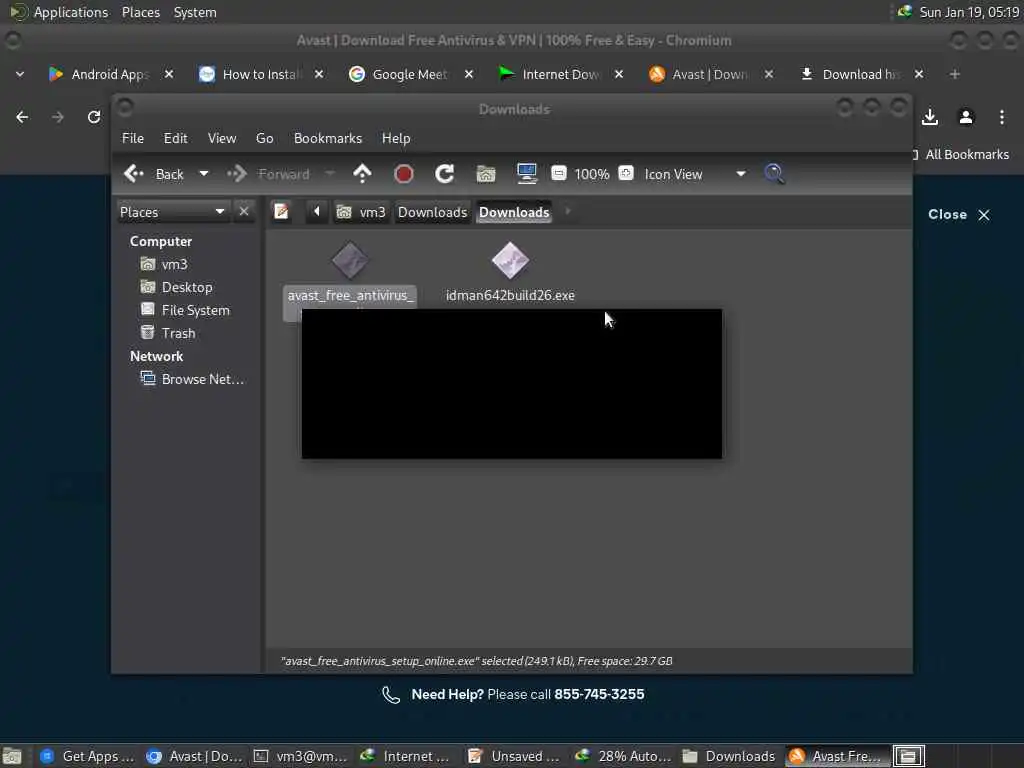Reload the Downloads folder view
The image size is (1024, 768).
(445, 174)
